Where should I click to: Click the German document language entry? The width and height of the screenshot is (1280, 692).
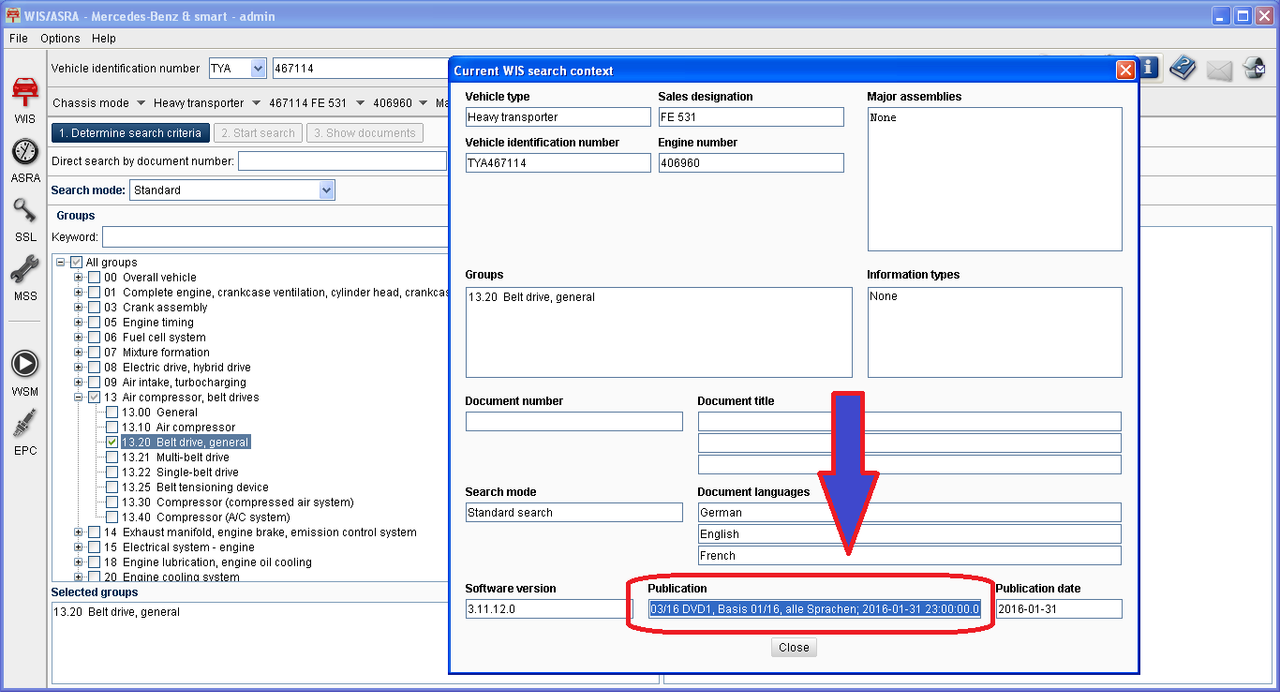pos(909,513)
